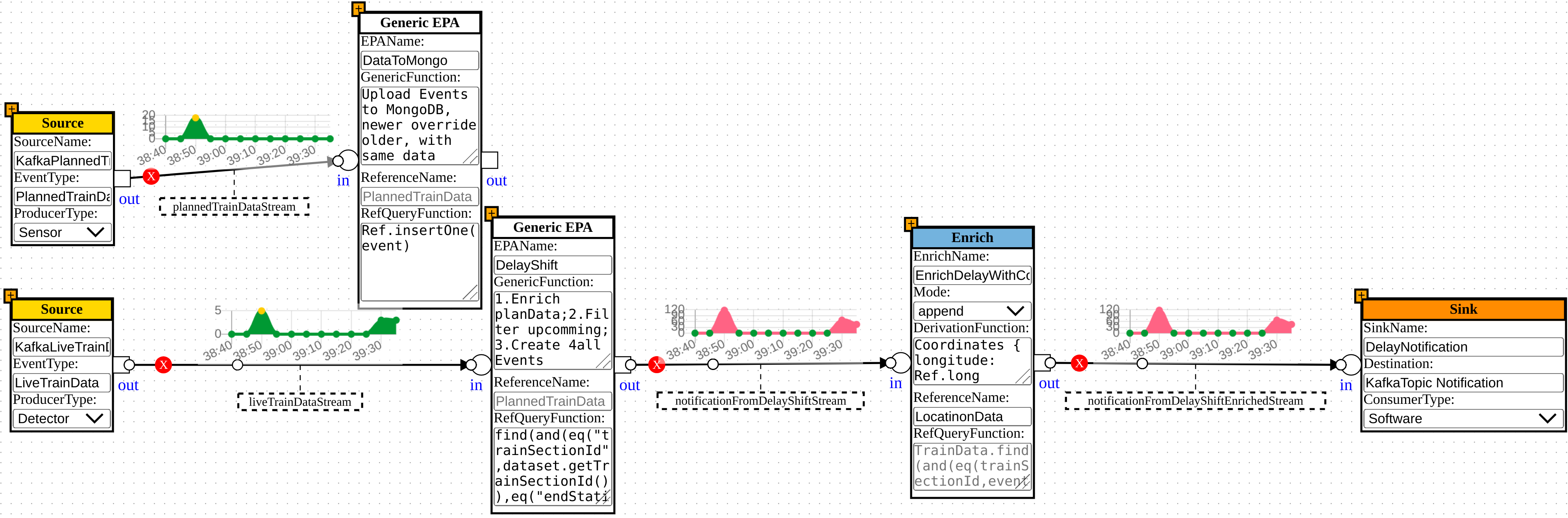1568x518 pixels.
Task: Click orange plus icon on DataToMongo EPA
Action: [x=358, y=9]
